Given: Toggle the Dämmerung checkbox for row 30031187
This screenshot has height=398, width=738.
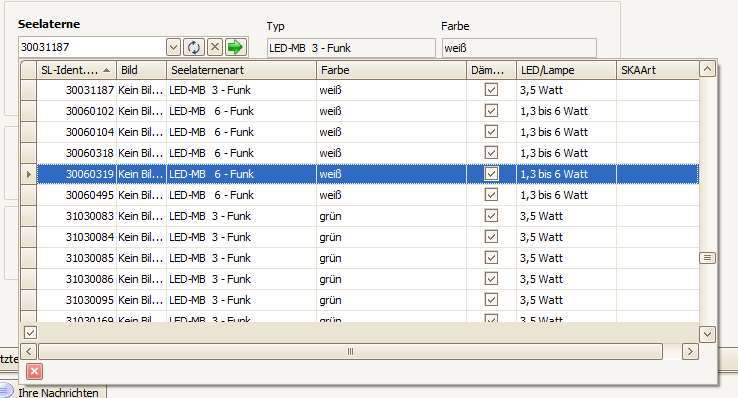Looking at the screenshot, I should point(491,89).
